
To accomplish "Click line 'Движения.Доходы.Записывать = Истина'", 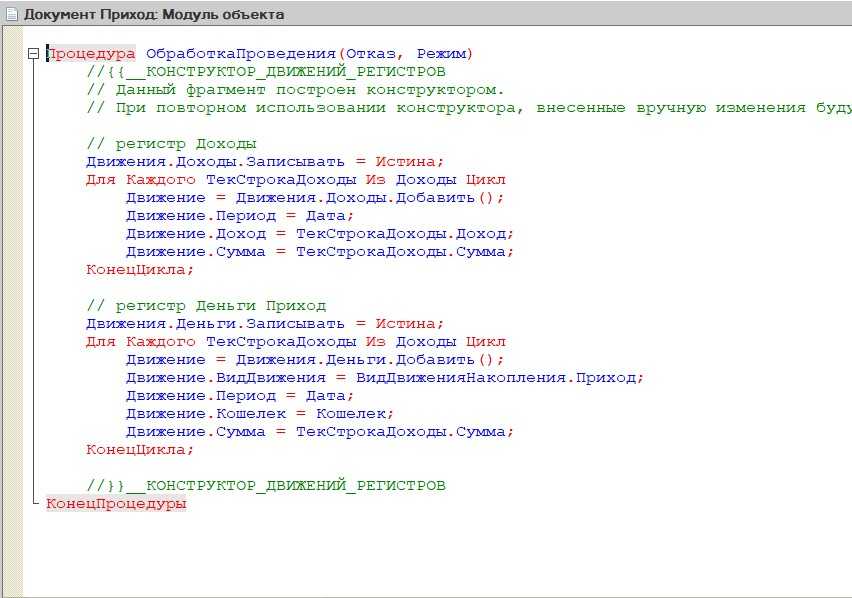I will [264, 162].
